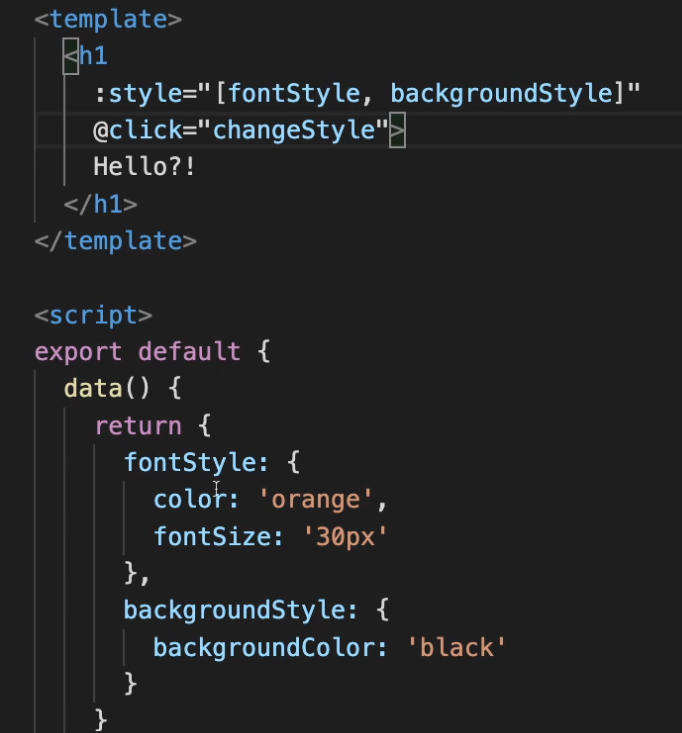Click the color property key

[190, 500]
